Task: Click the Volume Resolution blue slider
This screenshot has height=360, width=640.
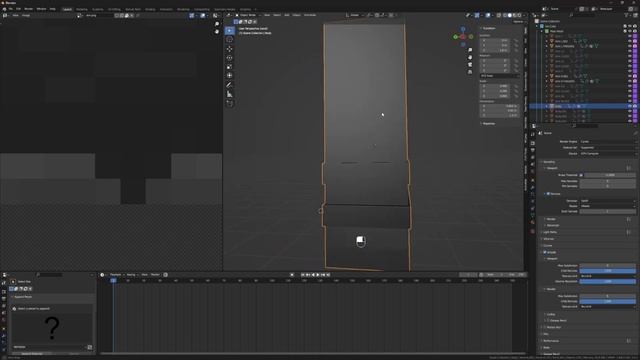Action: (x=607, y=281)
